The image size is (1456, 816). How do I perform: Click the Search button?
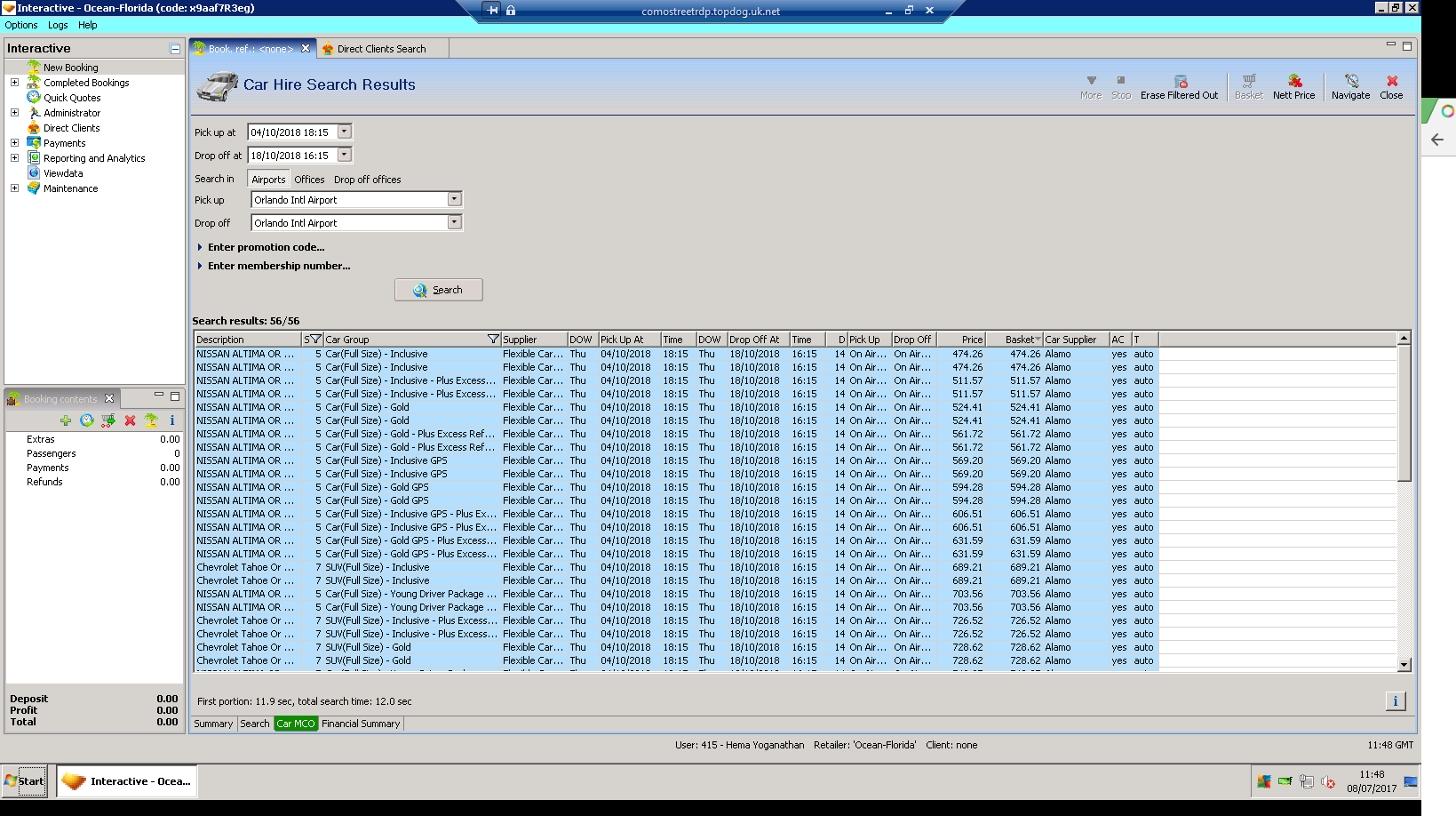439,290
